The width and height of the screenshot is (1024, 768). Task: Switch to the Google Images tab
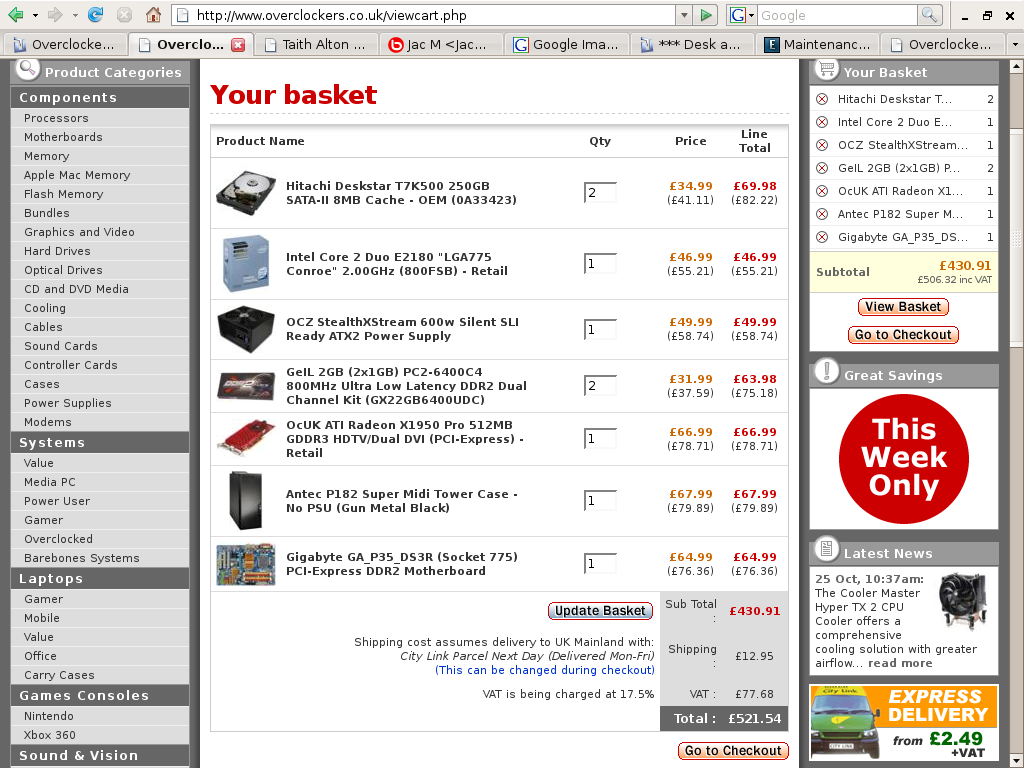tap(566, 44)
